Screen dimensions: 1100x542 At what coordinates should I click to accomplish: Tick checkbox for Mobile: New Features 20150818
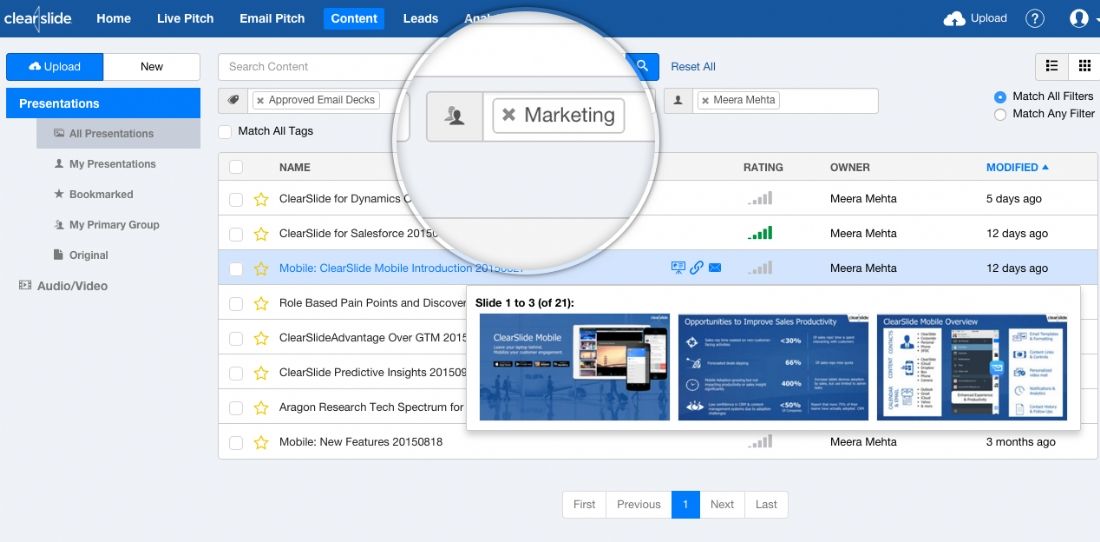(236, 442)
